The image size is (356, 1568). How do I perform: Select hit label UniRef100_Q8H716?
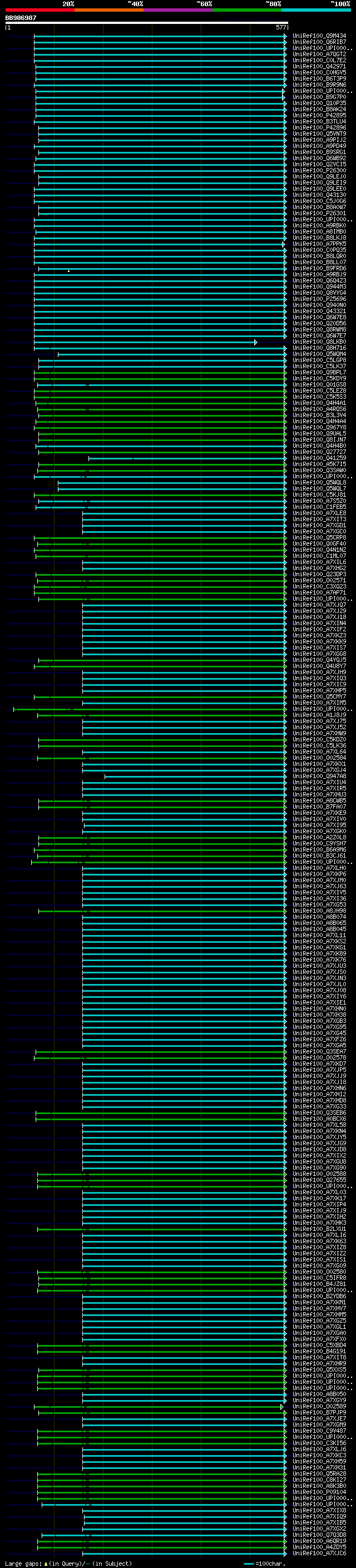(319, 348)
